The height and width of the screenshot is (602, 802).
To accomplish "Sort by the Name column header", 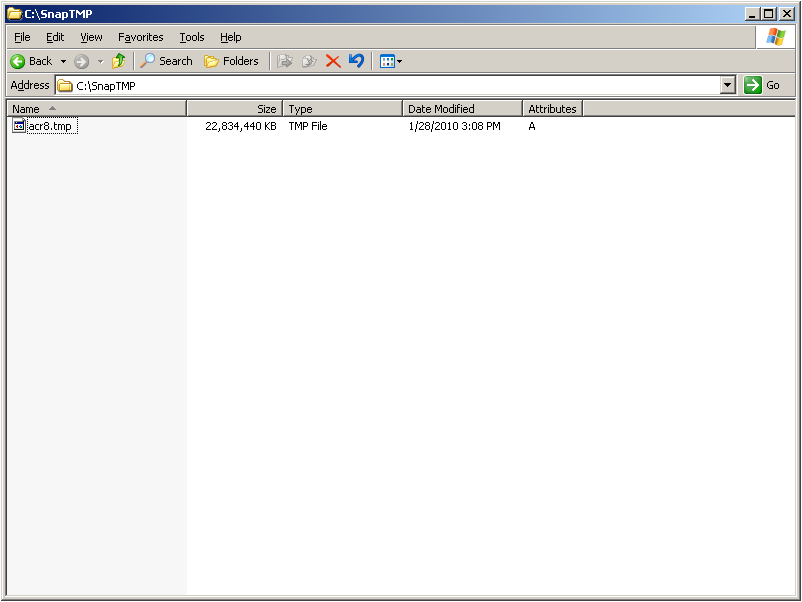I will (x=97, y=109).
